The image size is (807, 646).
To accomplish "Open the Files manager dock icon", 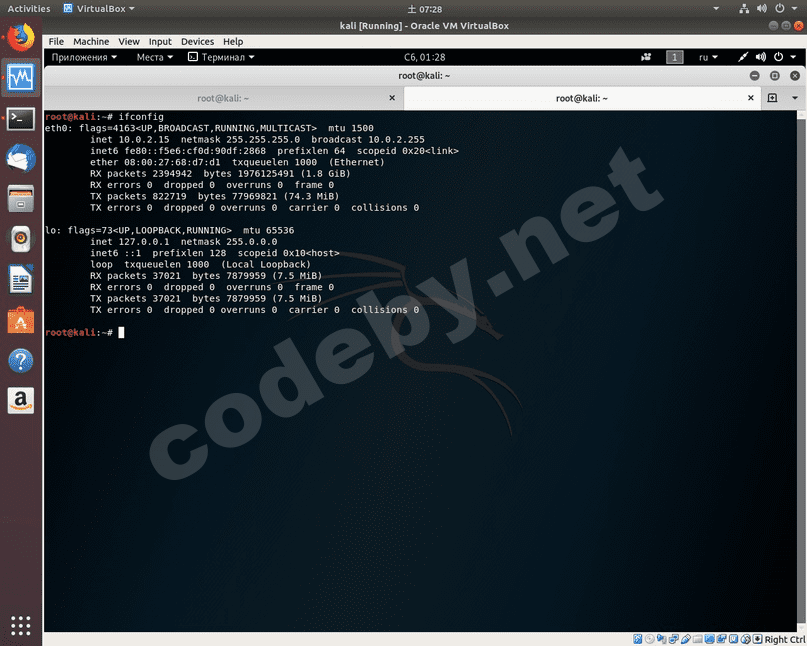I will 21,199.
